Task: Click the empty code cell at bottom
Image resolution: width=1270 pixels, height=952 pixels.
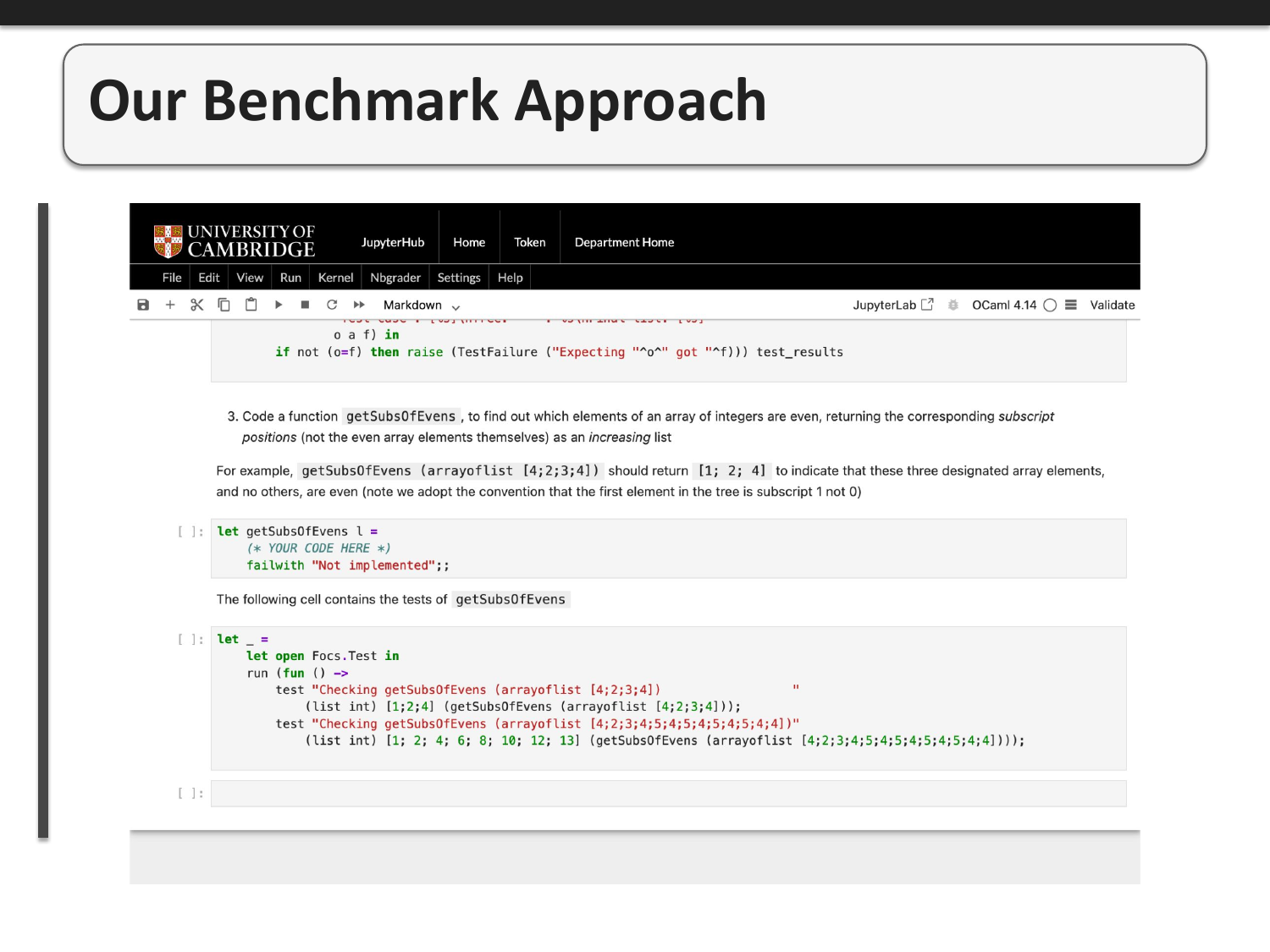Action: [x=668, y=794]
